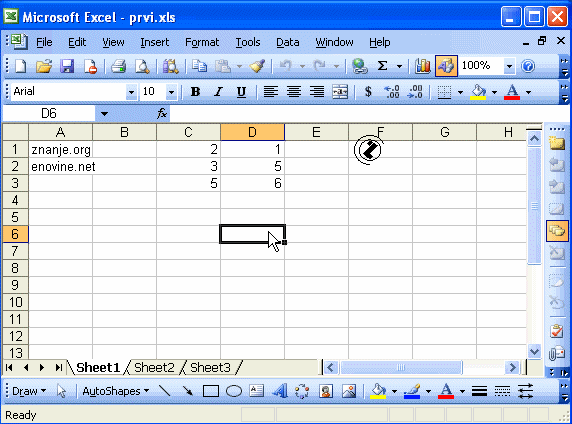Open the font size dropdown
Screen dimensions: 572x424
[x=171, y=92]
